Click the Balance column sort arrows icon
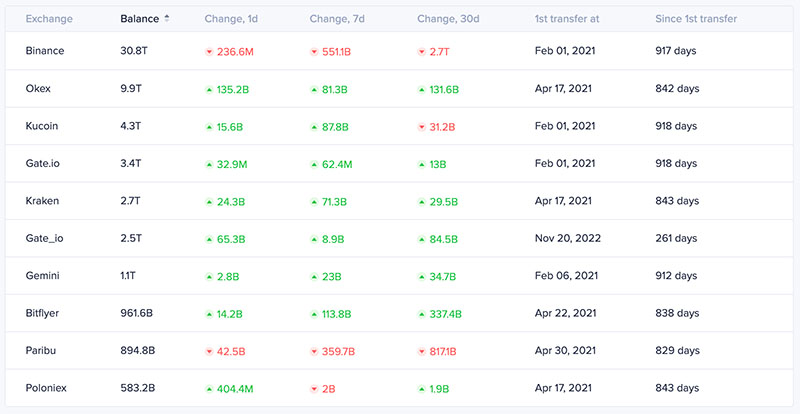Image resolution: width=800 pixels, height=414 pixels. pos(166,19)
